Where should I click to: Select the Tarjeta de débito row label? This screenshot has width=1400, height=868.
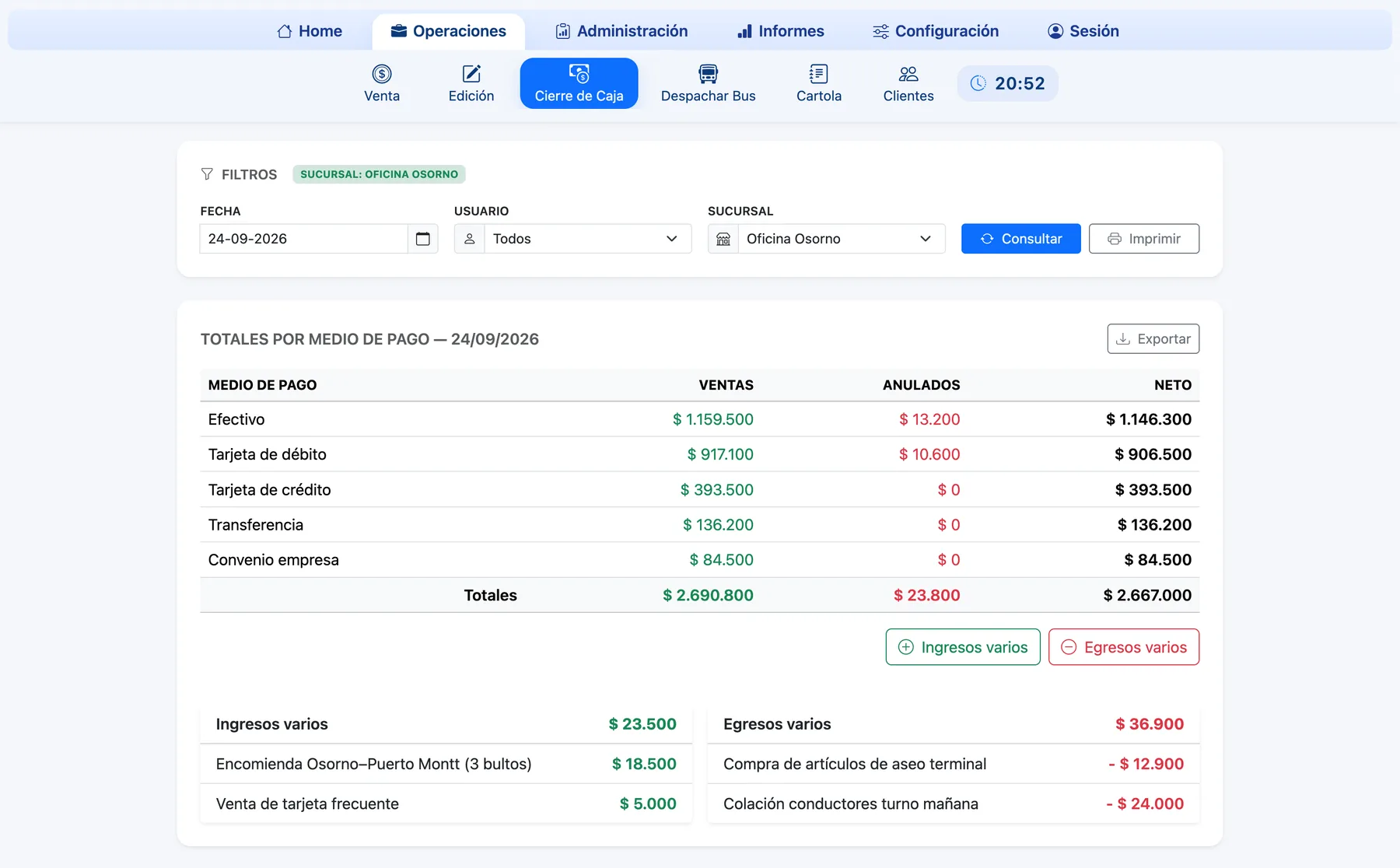click(267, 454)
